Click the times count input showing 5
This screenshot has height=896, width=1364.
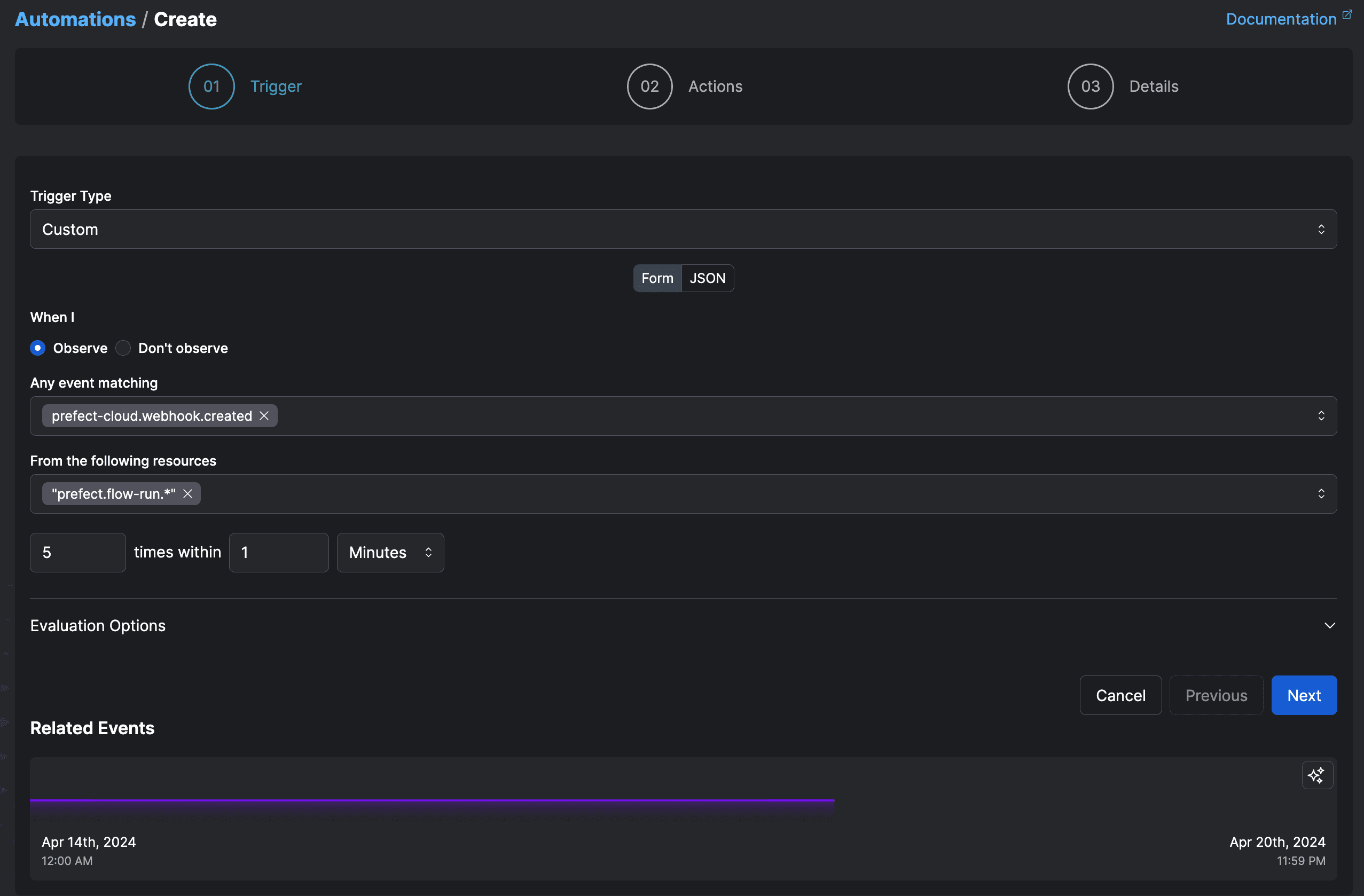coord(78,552)
